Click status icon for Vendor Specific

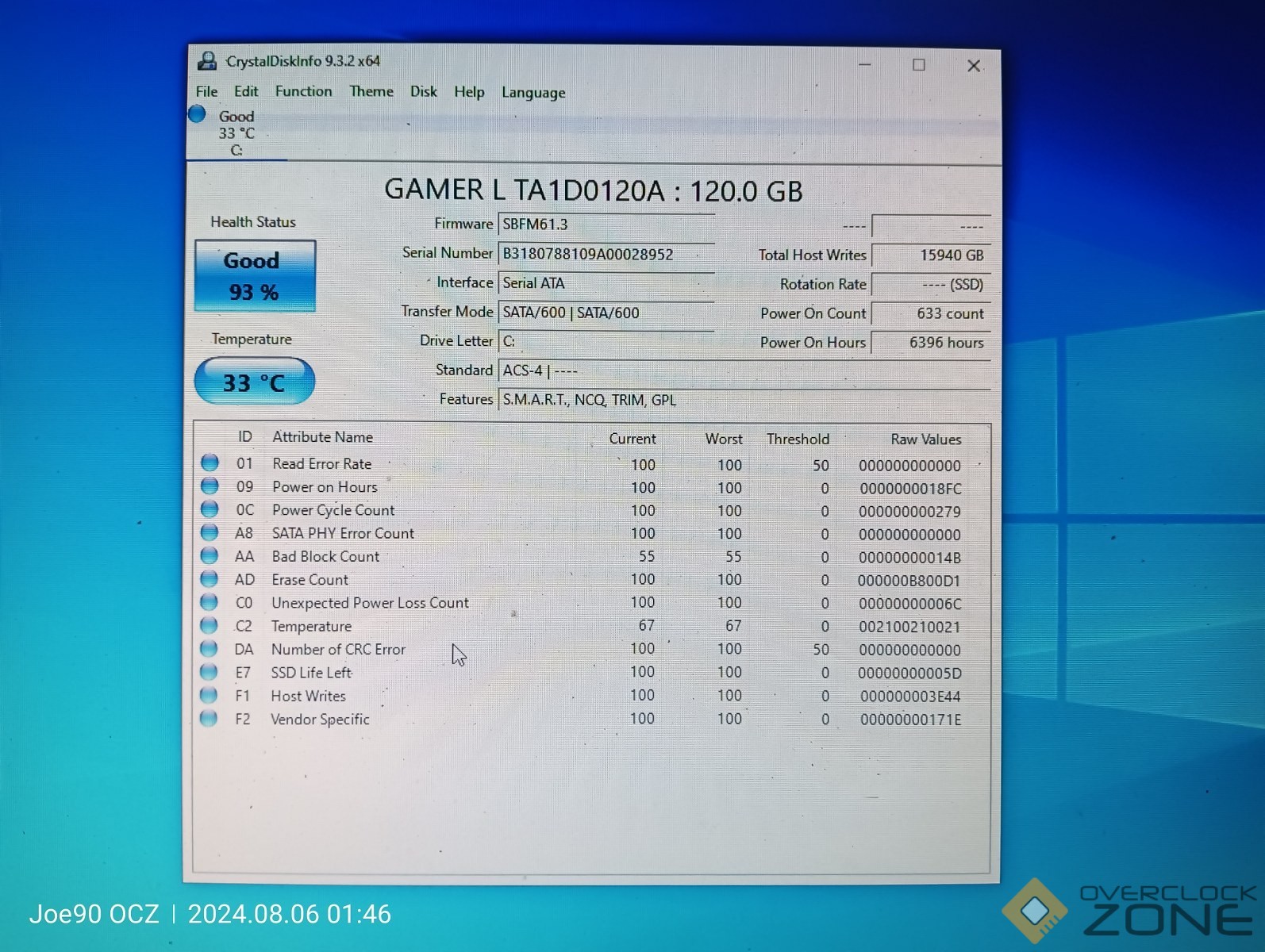pos(208,719)
